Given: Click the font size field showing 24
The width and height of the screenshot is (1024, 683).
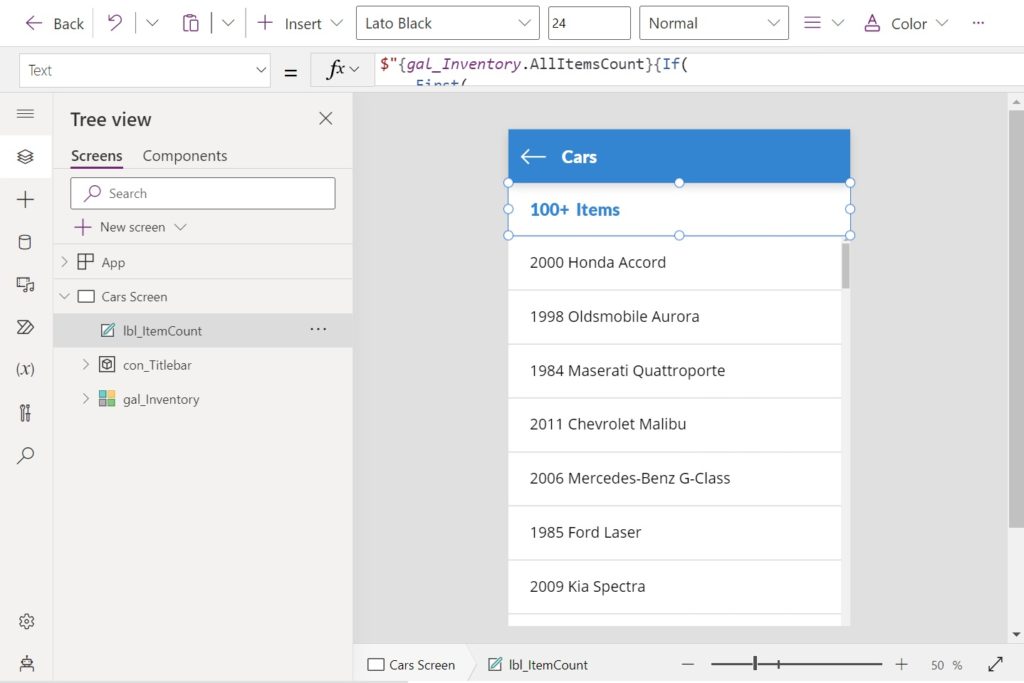Looking at the screenshot, I should [589, 23].
